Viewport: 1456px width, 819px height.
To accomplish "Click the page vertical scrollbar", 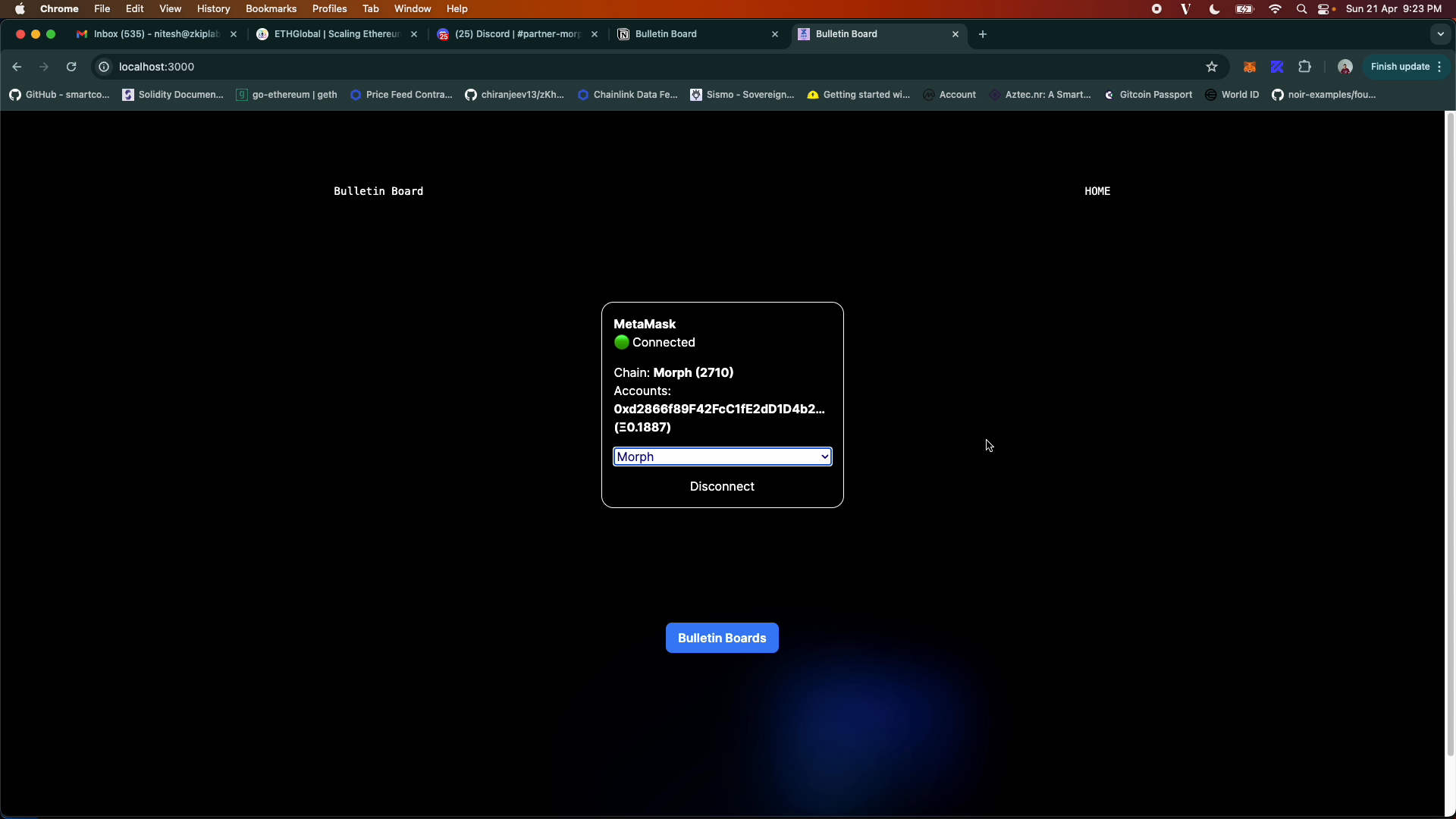I will (x=1450, y=434).
